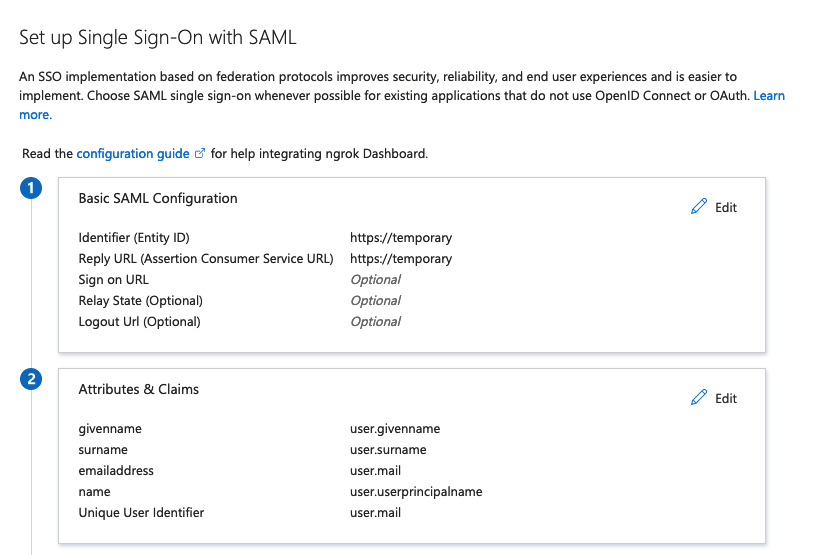Click the Unique User Identifier label
The width and height of the screenshot is (816, 555).
tap(141, 513)
